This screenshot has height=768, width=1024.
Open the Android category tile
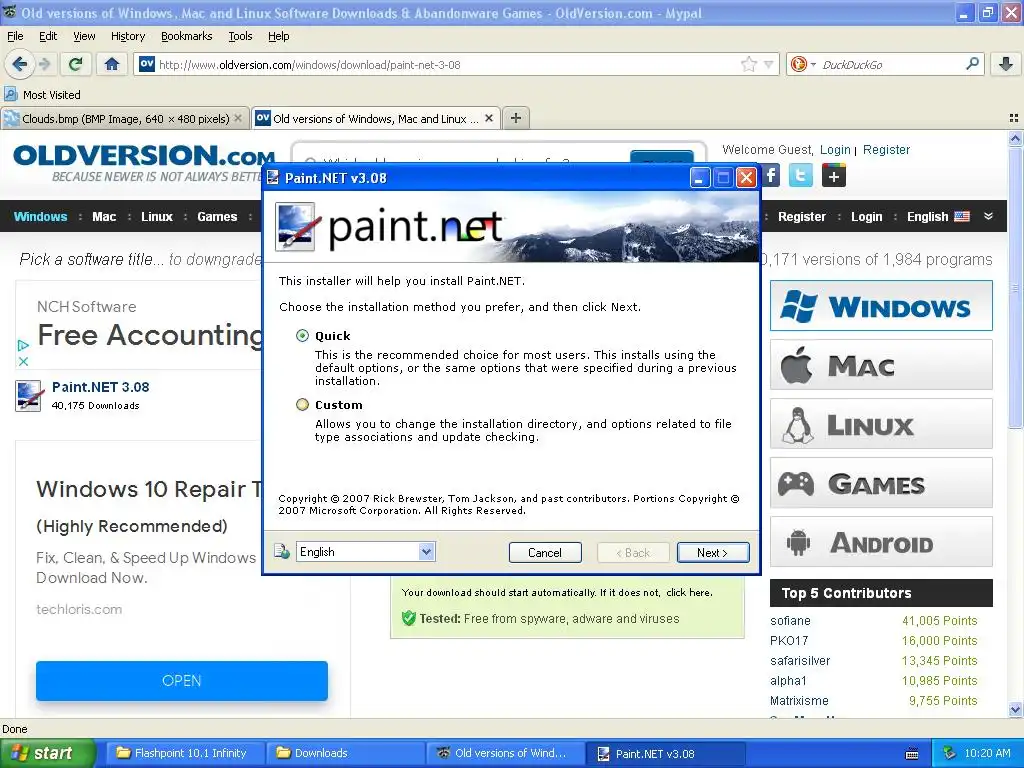881,542
